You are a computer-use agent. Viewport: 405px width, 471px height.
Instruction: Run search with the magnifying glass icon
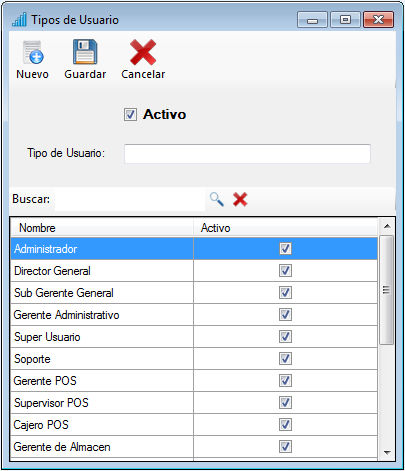click(x=217, y=199)
